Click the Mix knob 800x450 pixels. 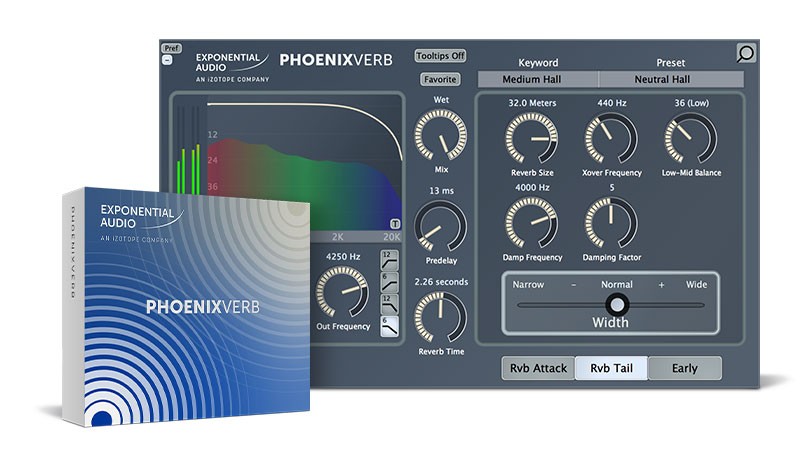click(440, 135)
